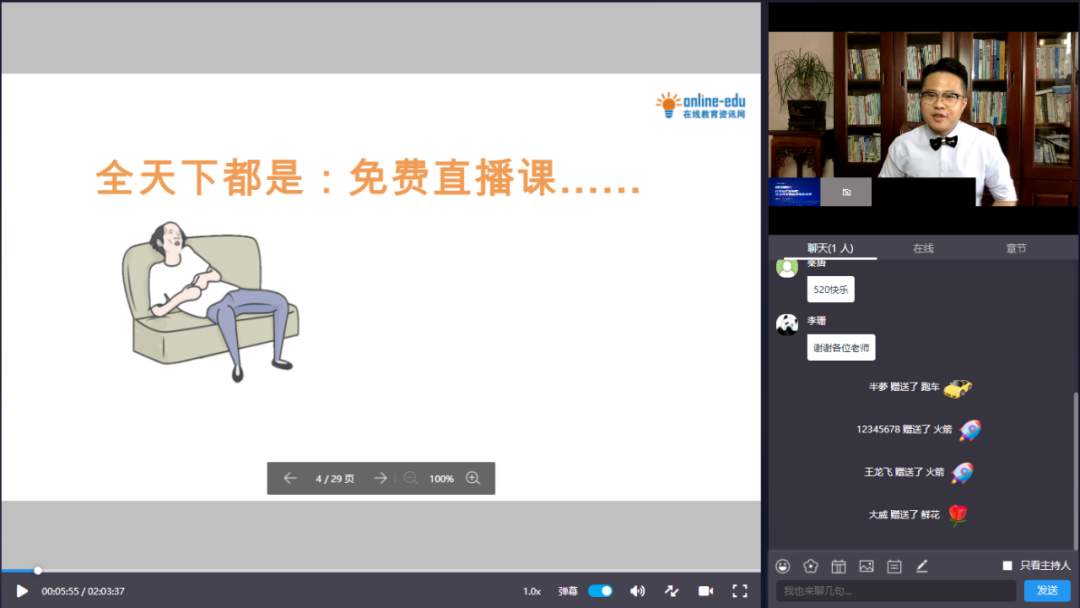Click the pencil edit icon in chat
Image resolution: width=1080 pixels, height=608 pixels.
point(922,566)
